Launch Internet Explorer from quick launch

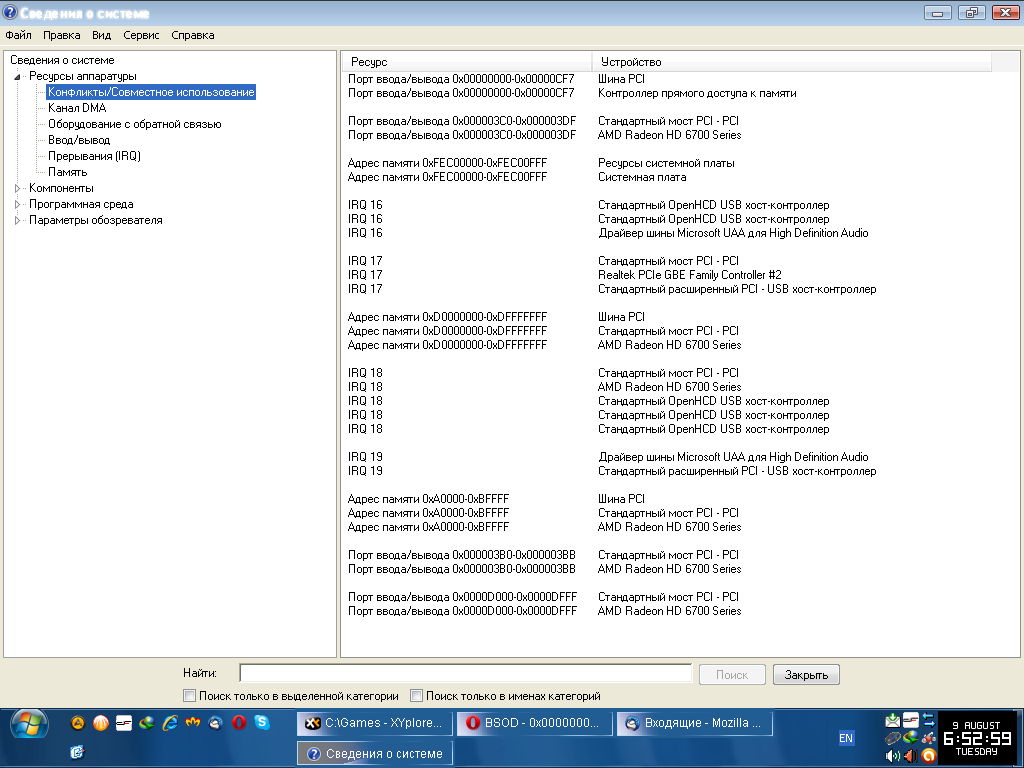tap(170, 722)
